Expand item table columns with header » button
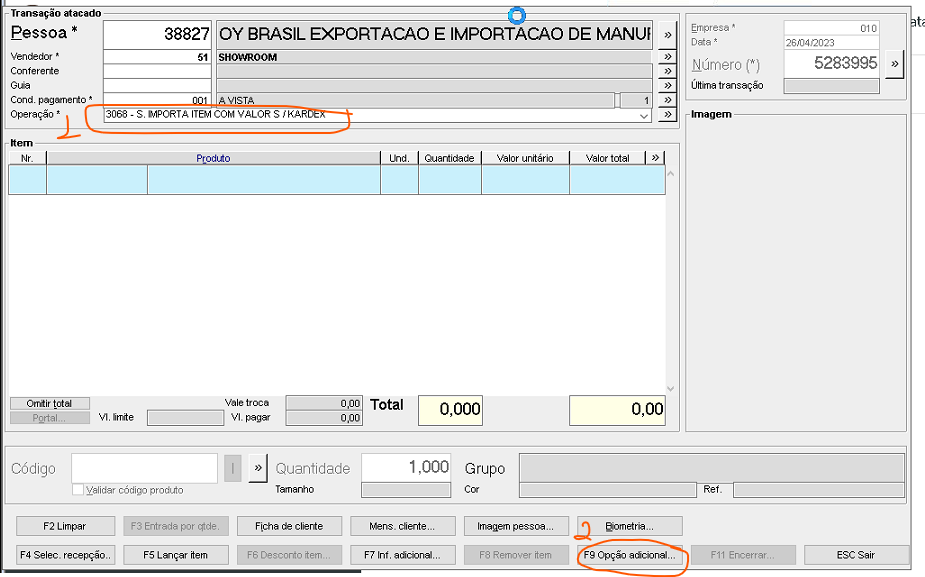The image size is (925, 577). click(x=655, y=158)
